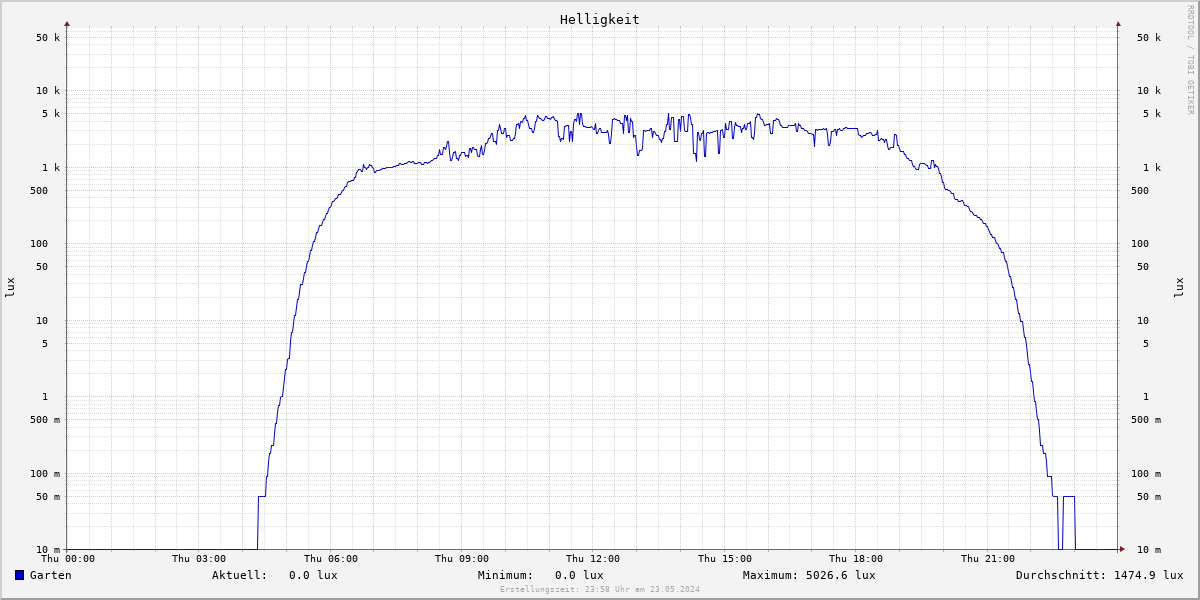The height and width of the screenshot is (600, 1200).
Task: Click the rotated 'lux' label on right side
Action: [1179, 287]
